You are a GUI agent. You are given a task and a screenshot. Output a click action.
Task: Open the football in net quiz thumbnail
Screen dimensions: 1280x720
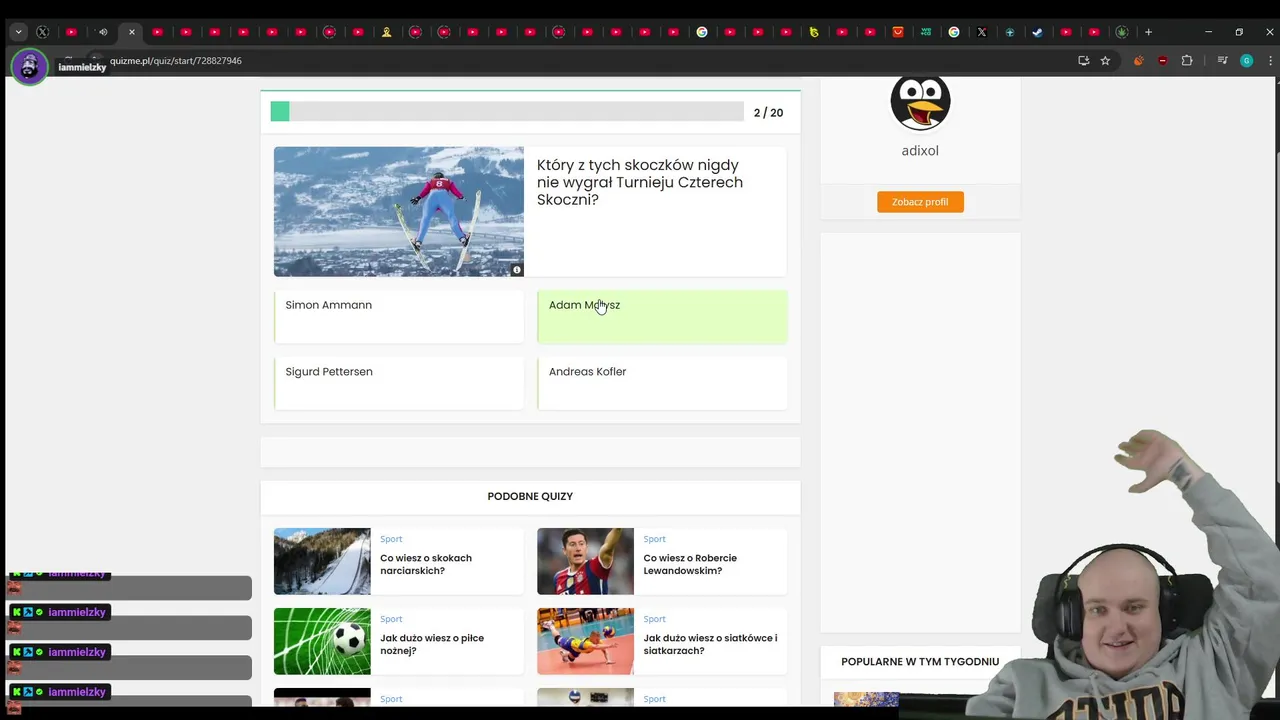point(322,641)
